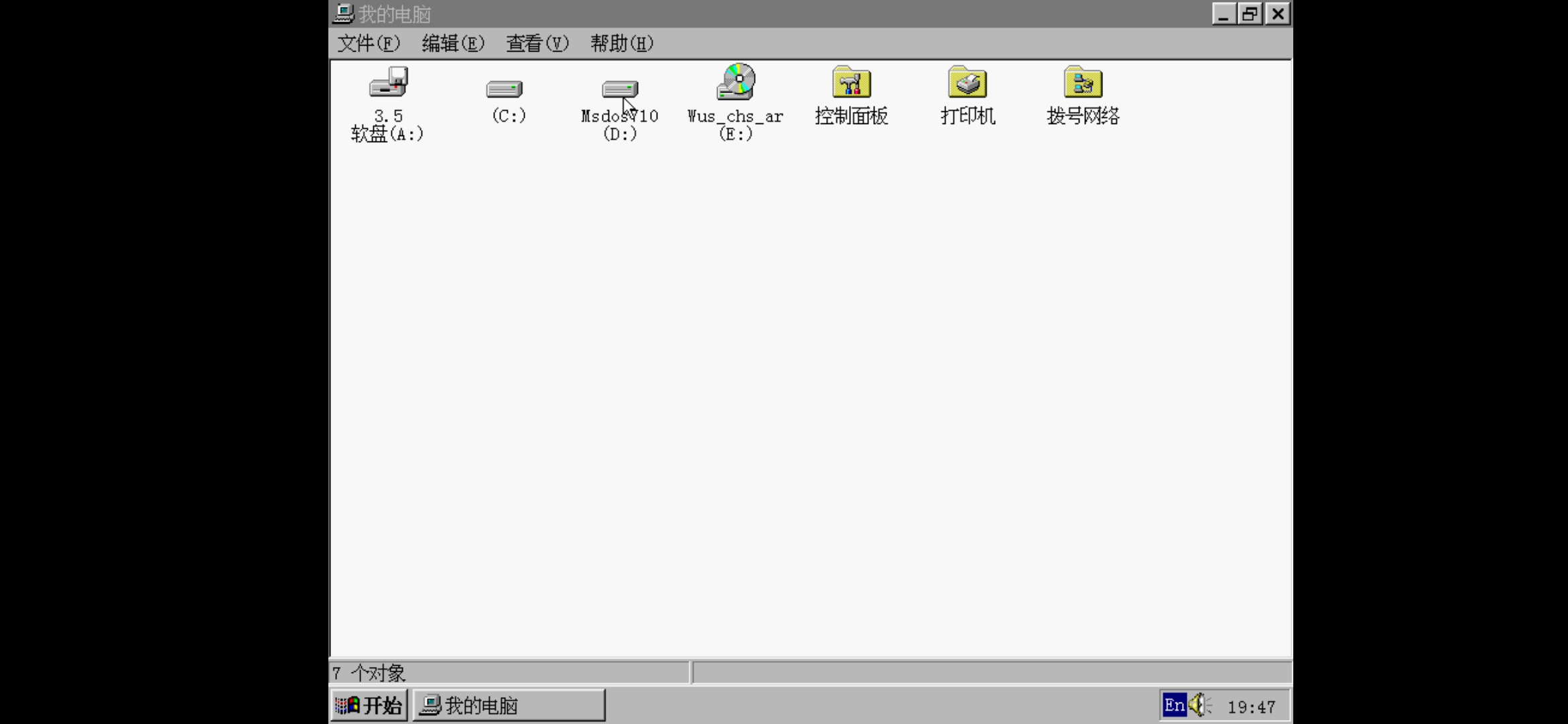
Task: Restore down the 我的电脑 window
Action: 1250,14
